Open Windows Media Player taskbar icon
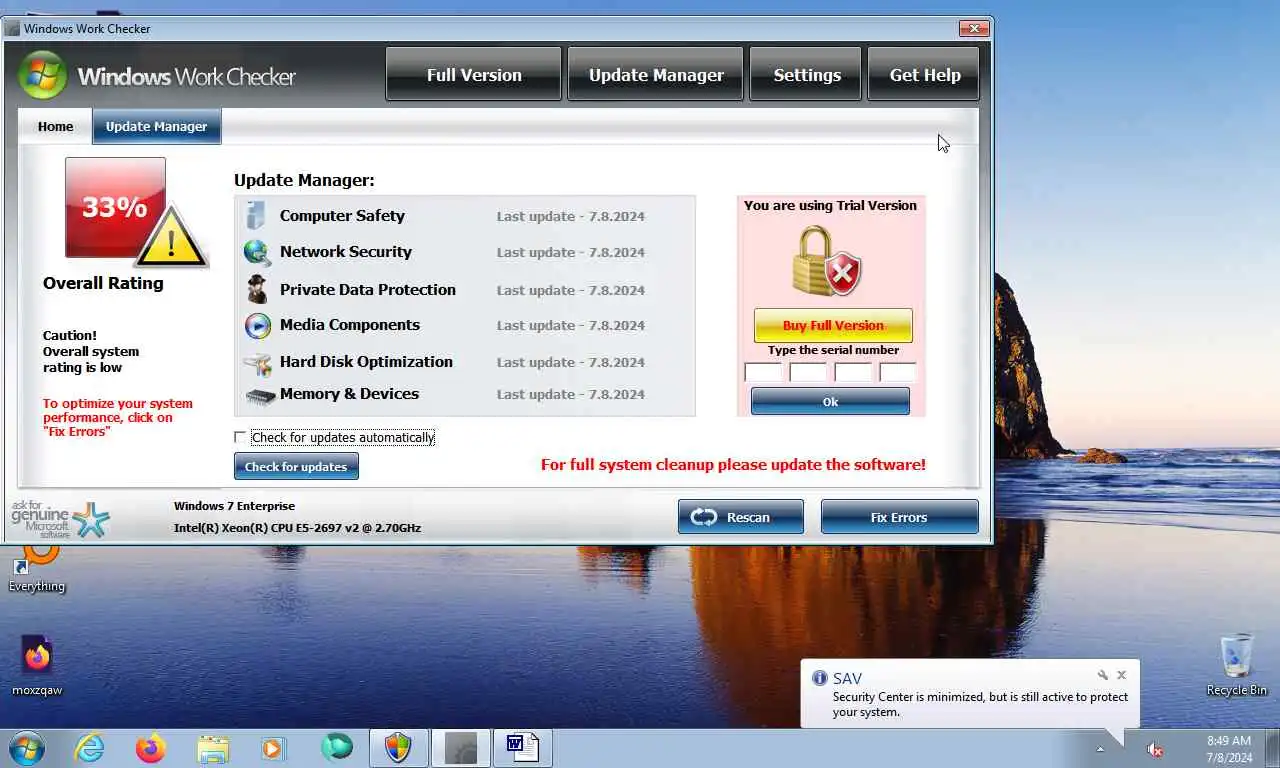Viewport: 1280px width, 768px height. [x=273, y=748]
